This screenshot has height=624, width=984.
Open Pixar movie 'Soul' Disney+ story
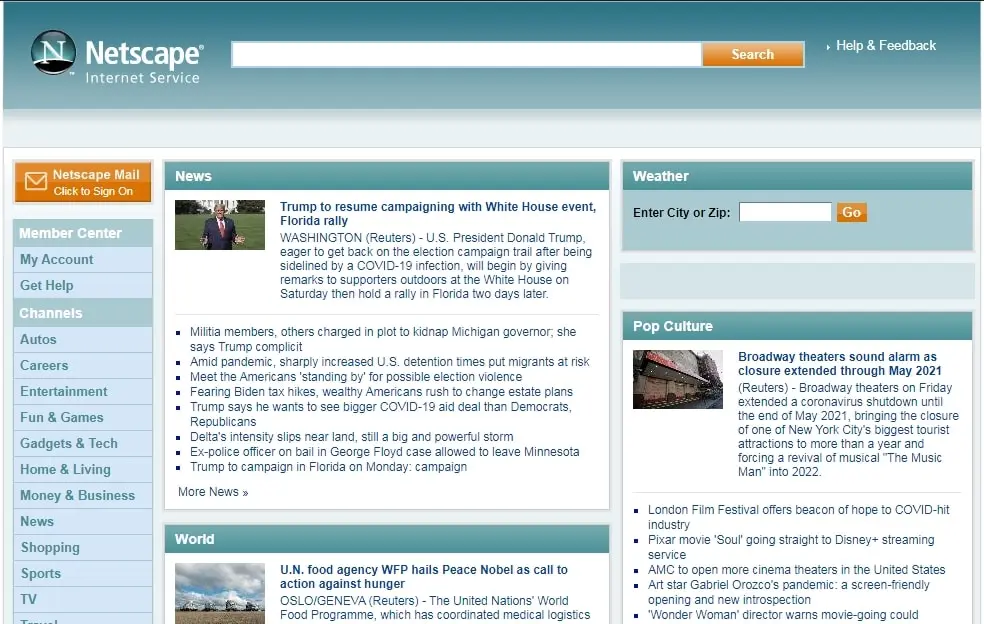[x=791, y=547]
